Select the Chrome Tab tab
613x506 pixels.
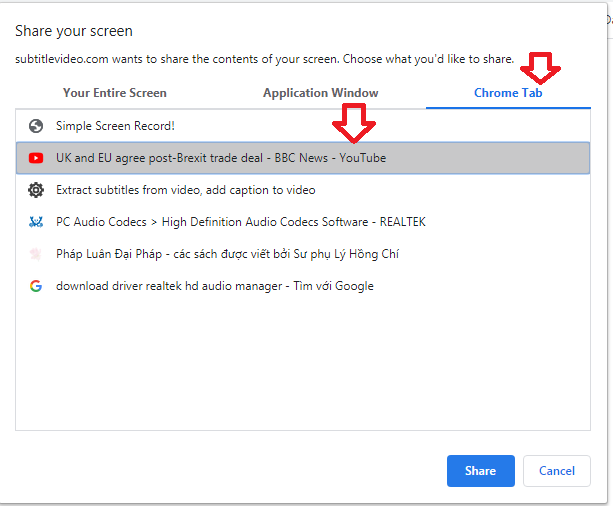(508, 93)
